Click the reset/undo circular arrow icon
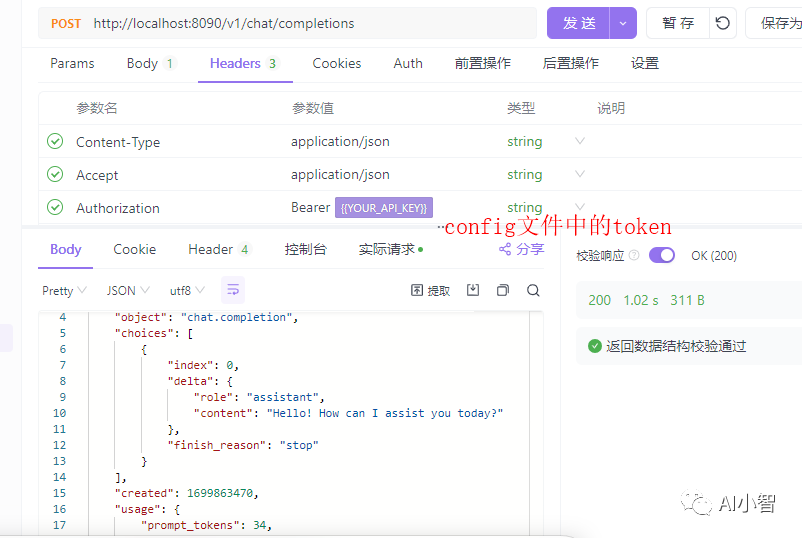This screenshot has height=538, width=802. click(x=722, y=23)
